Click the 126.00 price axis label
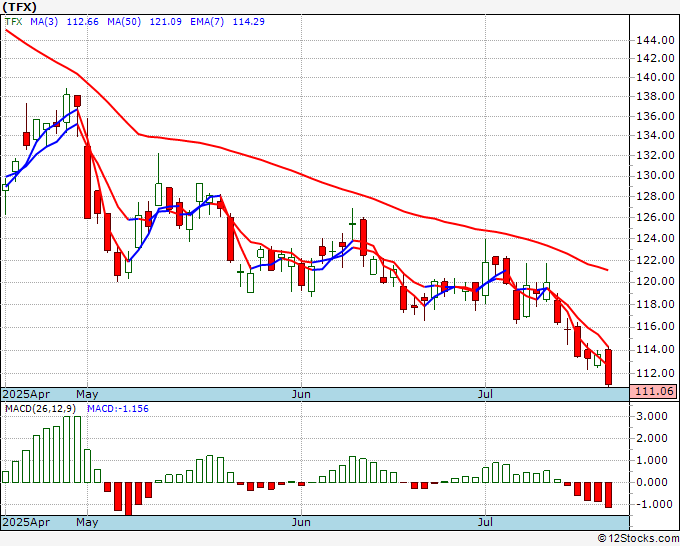Viewport: 680px width, 546px height. click(x=655, y=217)
